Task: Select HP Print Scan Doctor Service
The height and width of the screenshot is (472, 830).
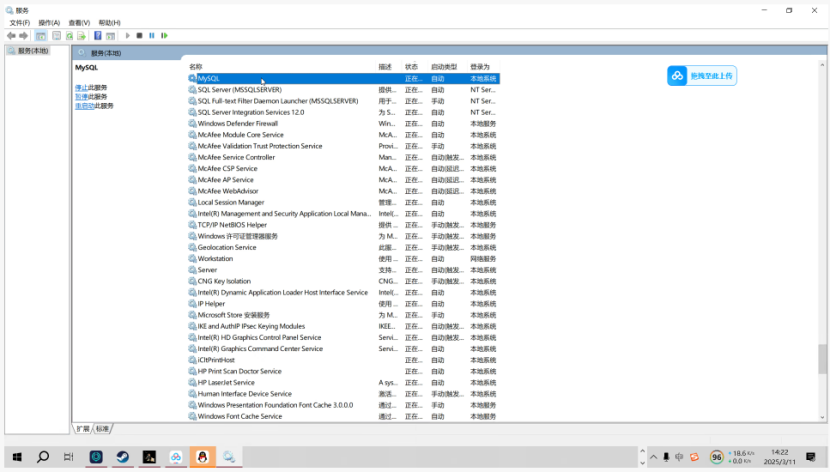Action: click(344, 371)
